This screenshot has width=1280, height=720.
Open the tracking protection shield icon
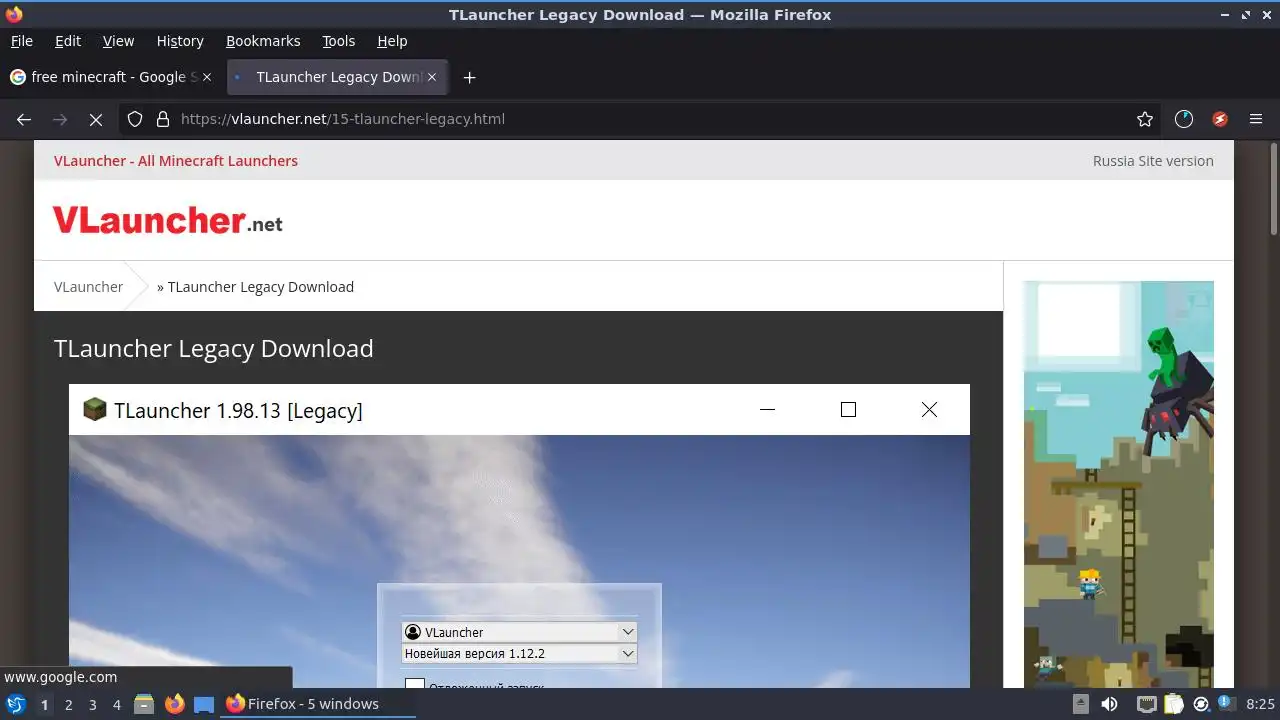click(x=135, y=119)
